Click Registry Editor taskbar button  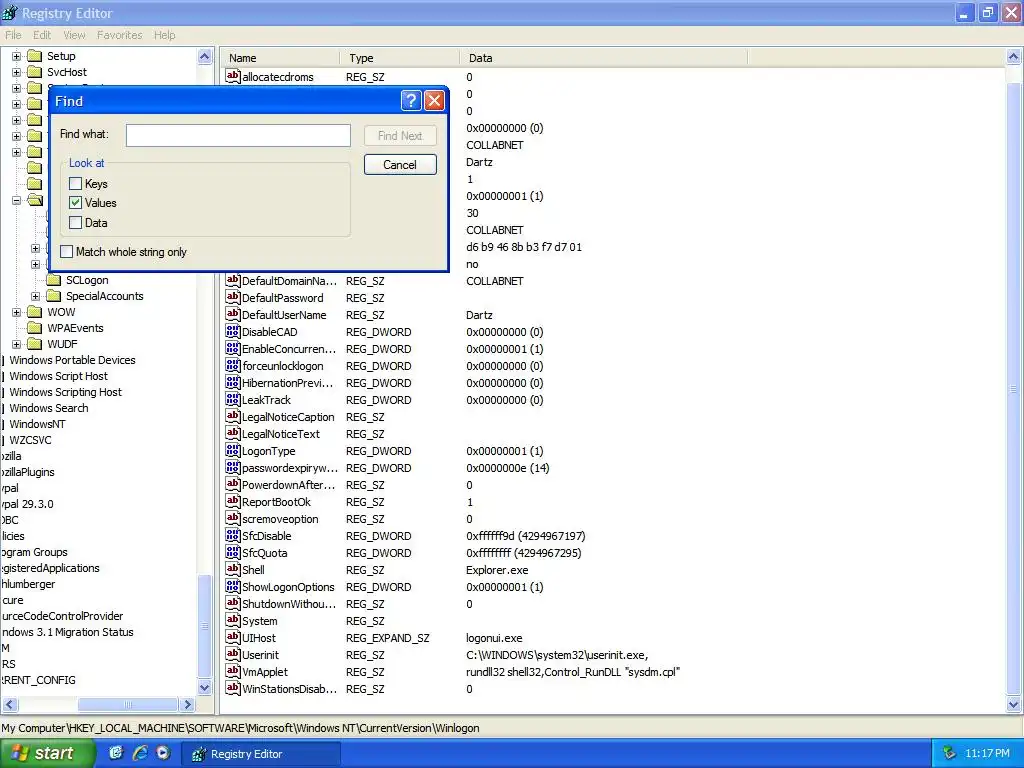tap(261, 754)
